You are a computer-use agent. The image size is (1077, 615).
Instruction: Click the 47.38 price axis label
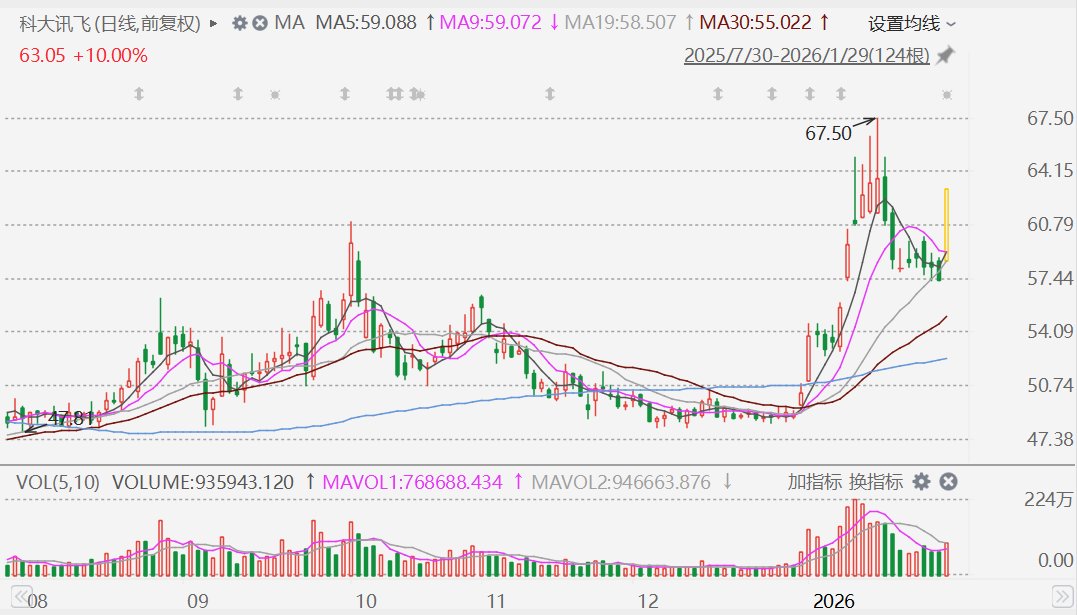click(1050, 438)
